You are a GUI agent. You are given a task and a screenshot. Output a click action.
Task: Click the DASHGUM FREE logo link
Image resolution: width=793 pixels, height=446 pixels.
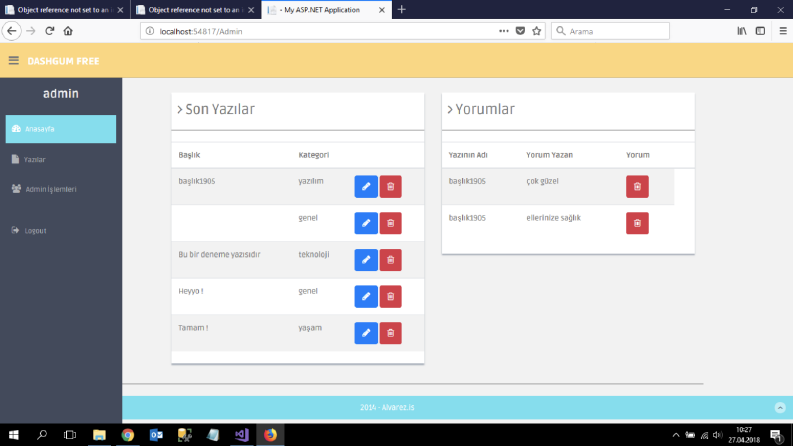(63, 61)
